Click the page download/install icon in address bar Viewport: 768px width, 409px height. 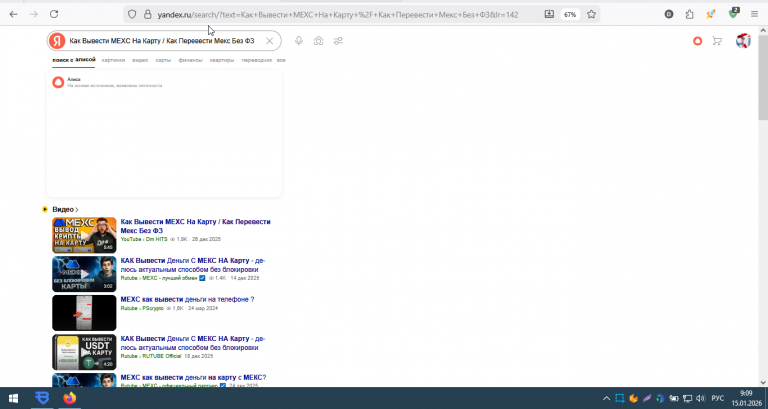(x=549, y=14)
